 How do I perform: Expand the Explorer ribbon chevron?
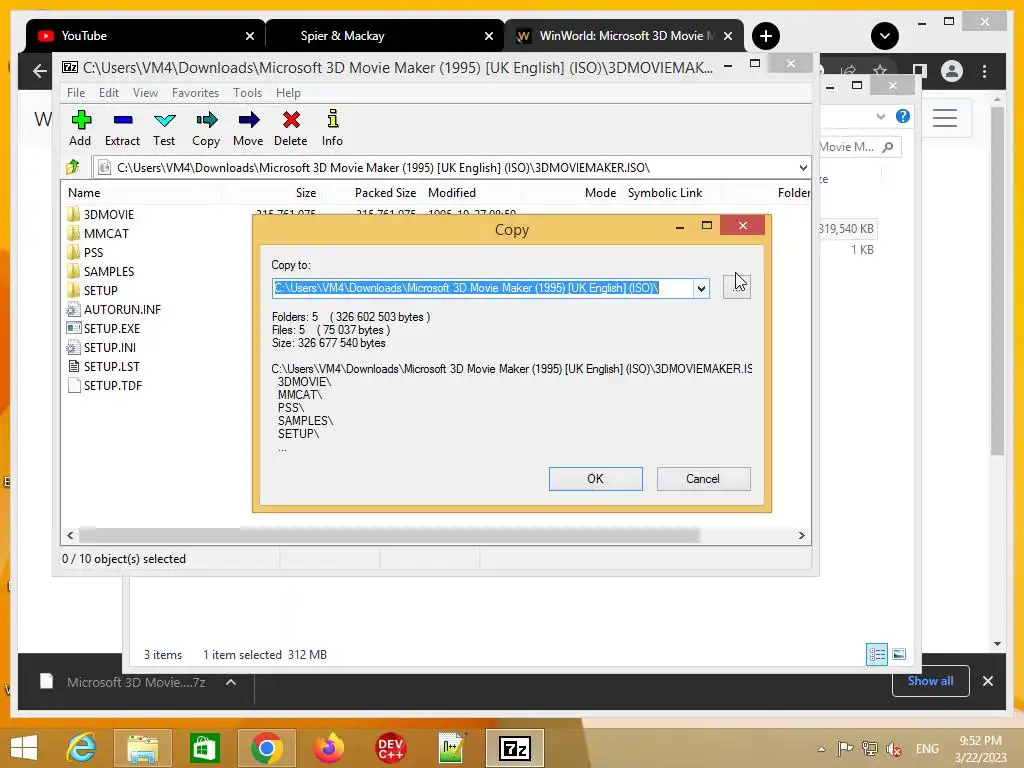click(x=880, y=116)
